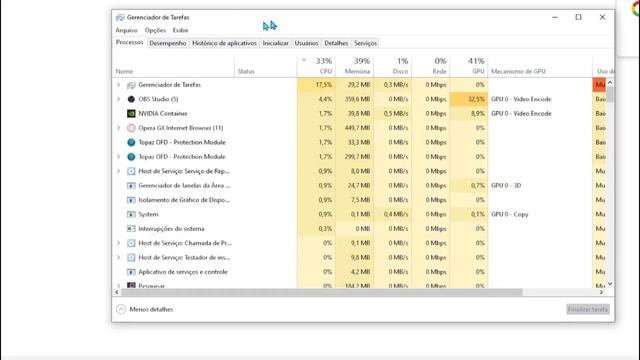Screen dimensions: 640x360
Task: Click the Finalizar tarefa button
Action: point(588,309)
